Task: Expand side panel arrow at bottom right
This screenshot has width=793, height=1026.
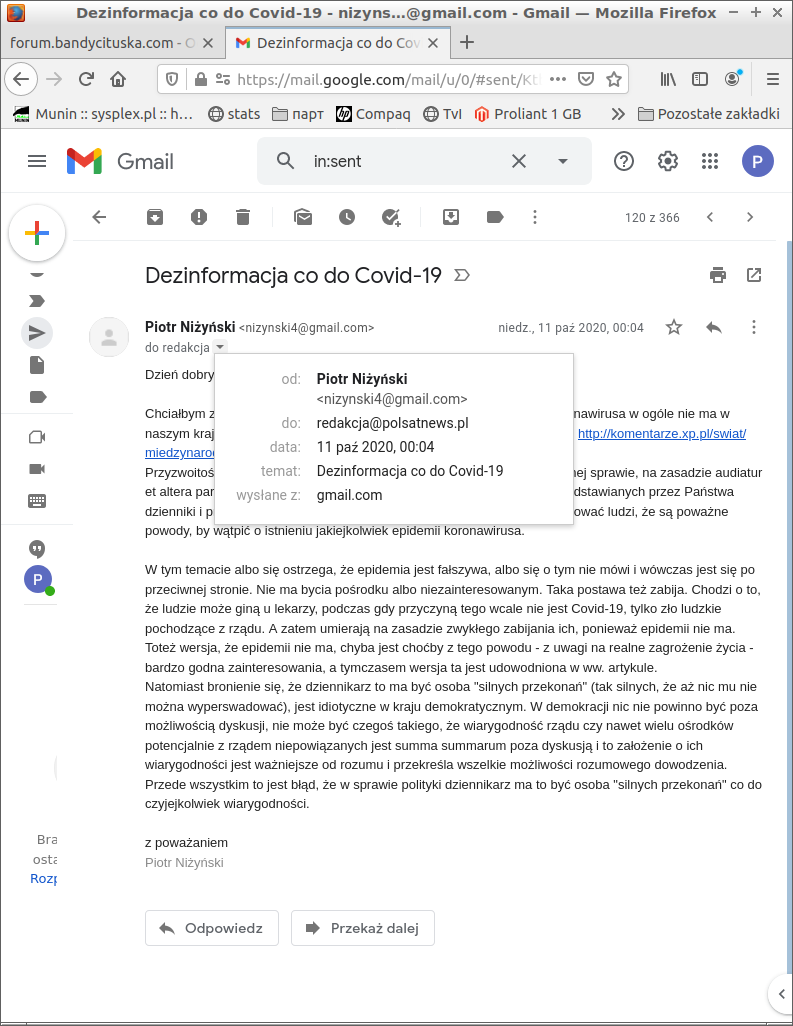Action: 781,994
